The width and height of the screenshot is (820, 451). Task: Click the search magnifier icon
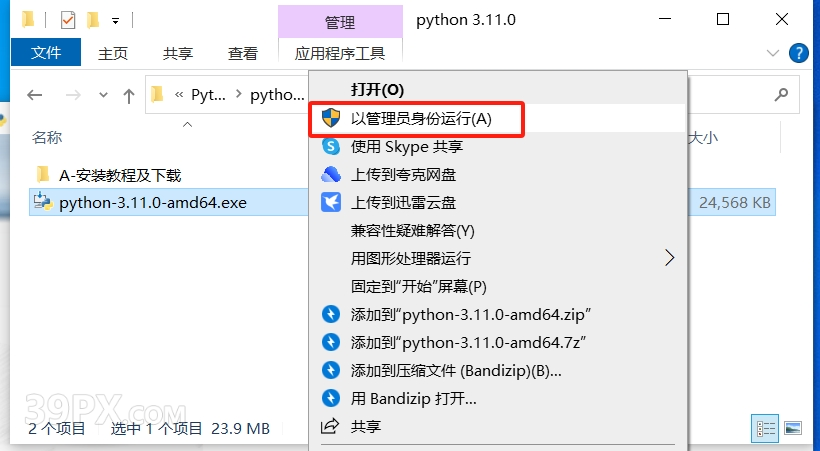tap(781, 95)
